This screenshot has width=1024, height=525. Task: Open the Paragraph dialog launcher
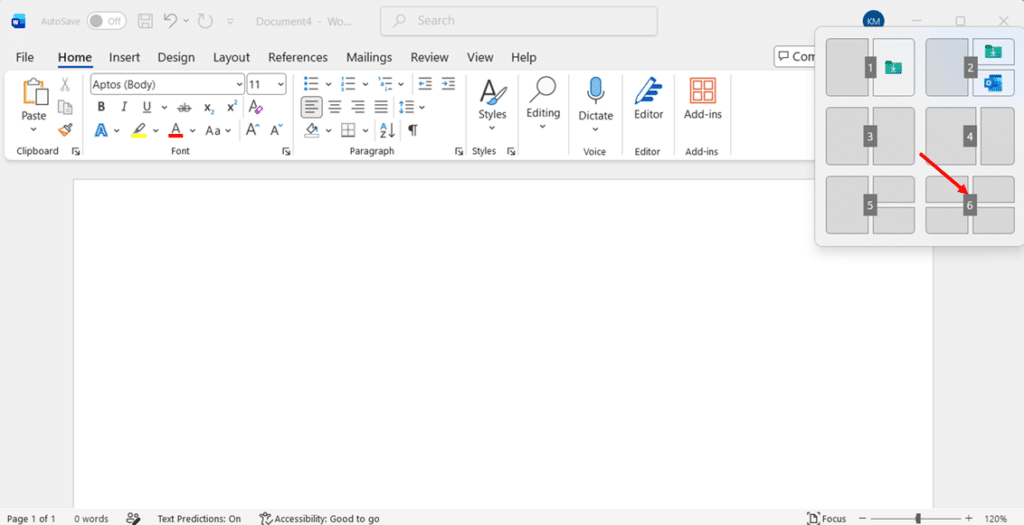pyautogui.click(x=458, y=151)
